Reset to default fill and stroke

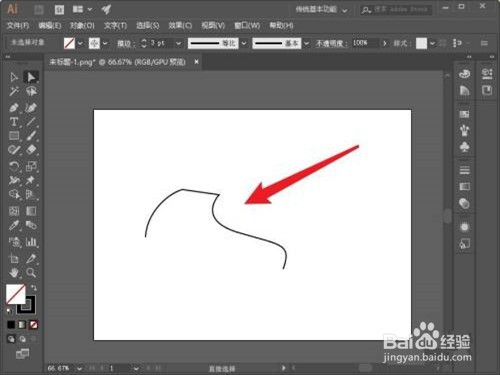click(9, 311)
